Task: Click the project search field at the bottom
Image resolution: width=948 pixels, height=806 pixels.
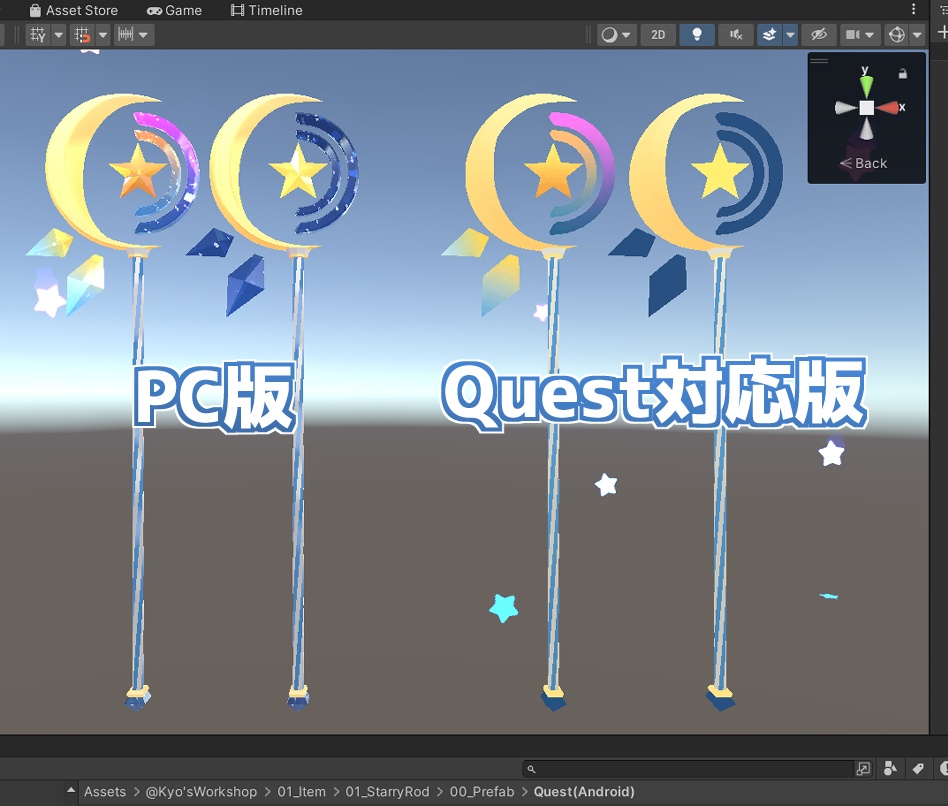Action: click(690, 768)
